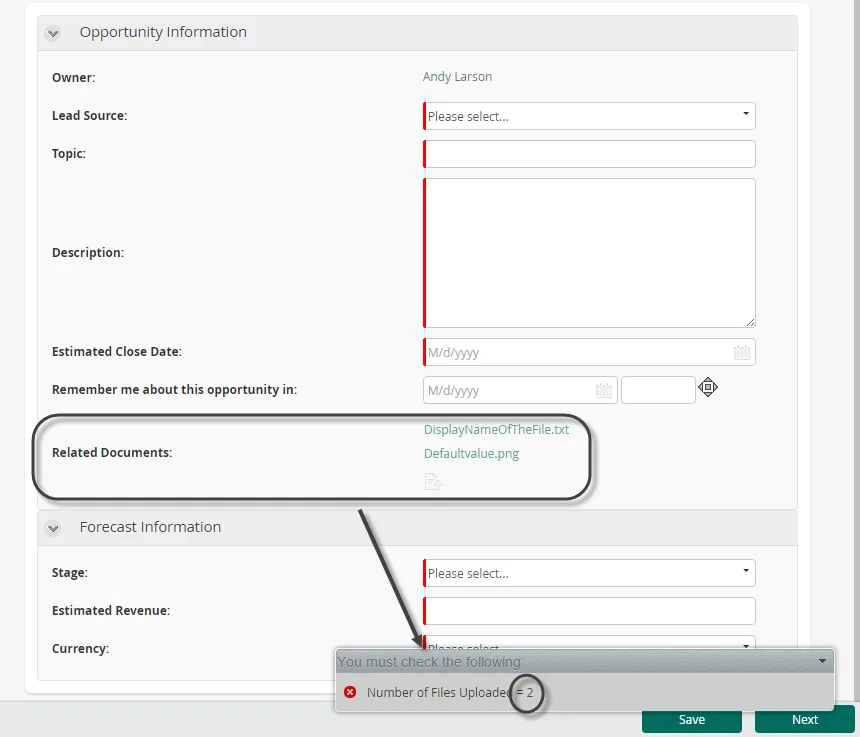Click the Opportunity Information header title
This screenshot has height=737, width=860.
[x=163, y=32]
